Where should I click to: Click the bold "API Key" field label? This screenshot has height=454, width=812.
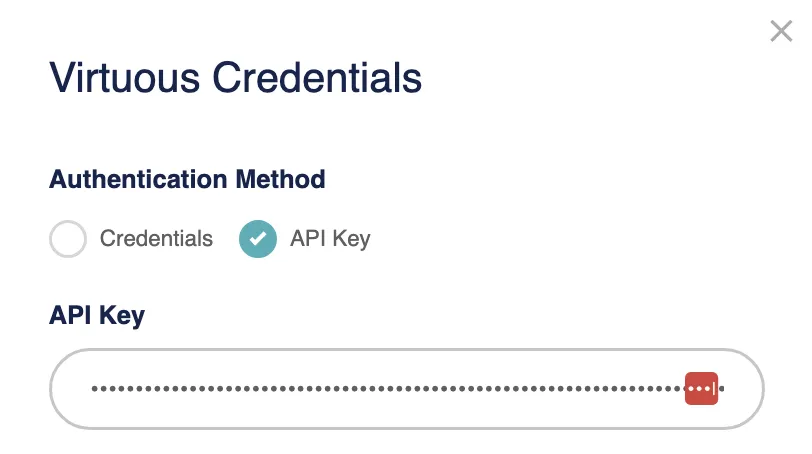click(97, 316)
